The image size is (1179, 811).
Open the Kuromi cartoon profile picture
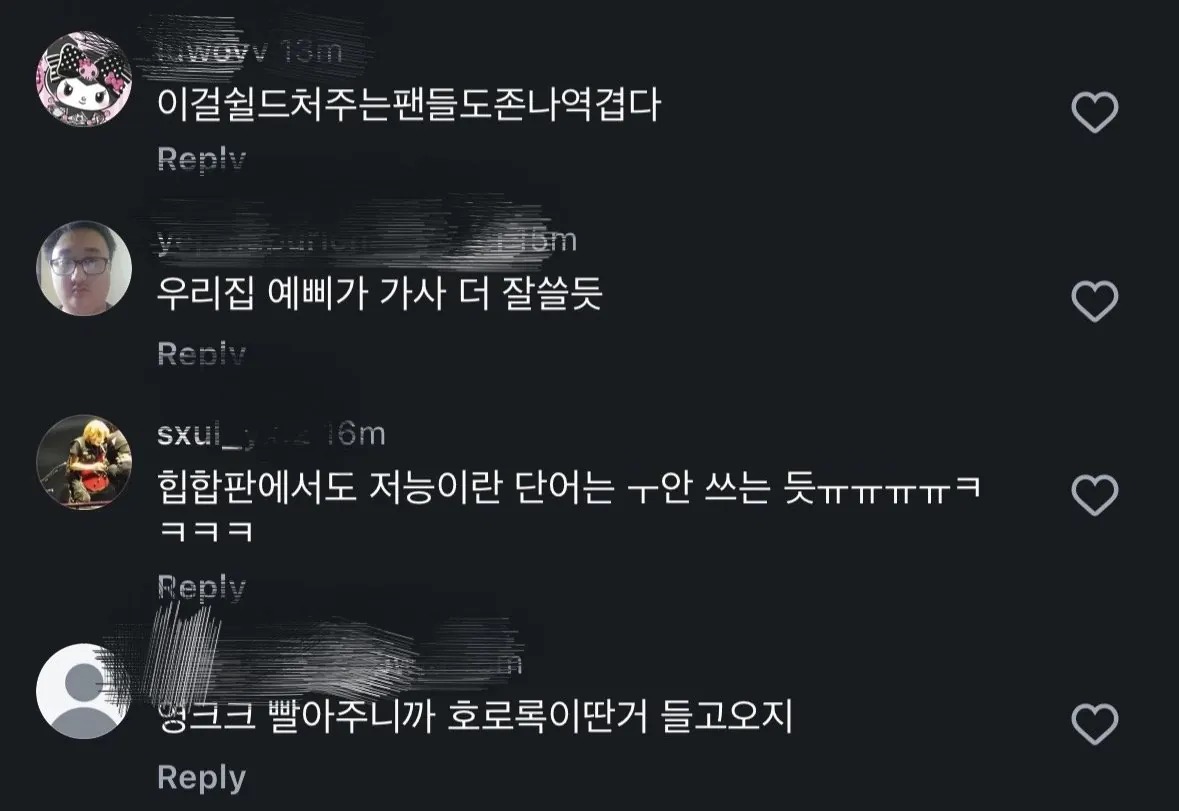pyautogui.click(x=83, y=78)
